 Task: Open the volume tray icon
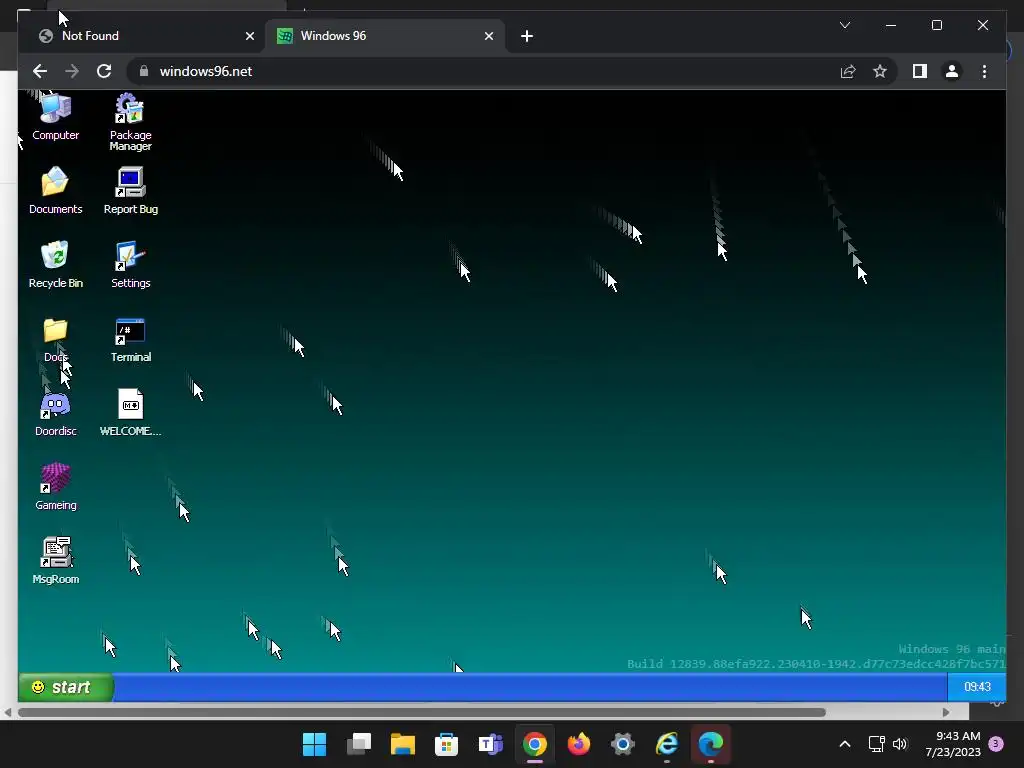900,744
